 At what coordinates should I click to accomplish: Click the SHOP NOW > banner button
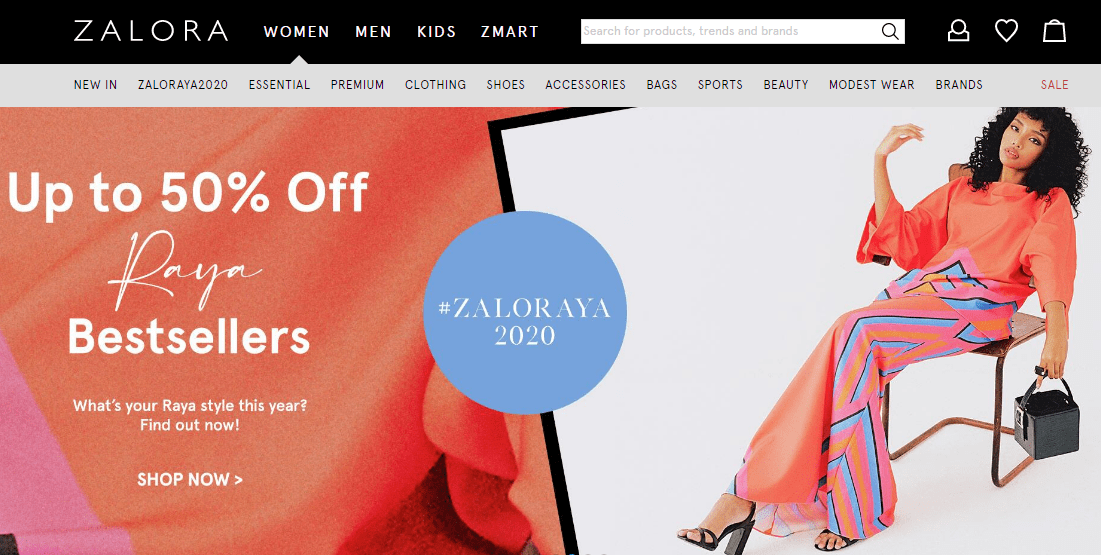(x=190, y=480)
